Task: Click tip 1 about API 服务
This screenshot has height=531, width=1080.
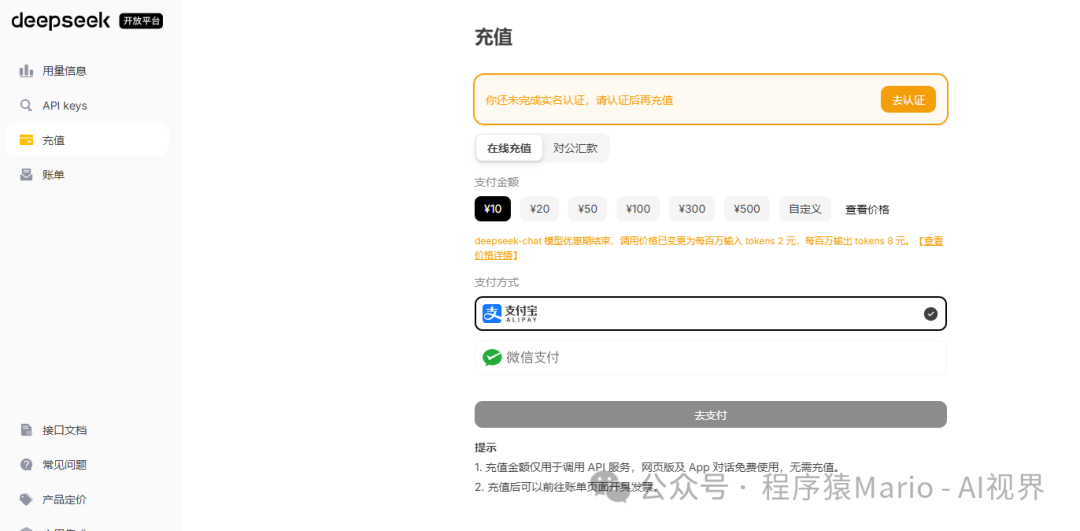Action: coord(658,467)
